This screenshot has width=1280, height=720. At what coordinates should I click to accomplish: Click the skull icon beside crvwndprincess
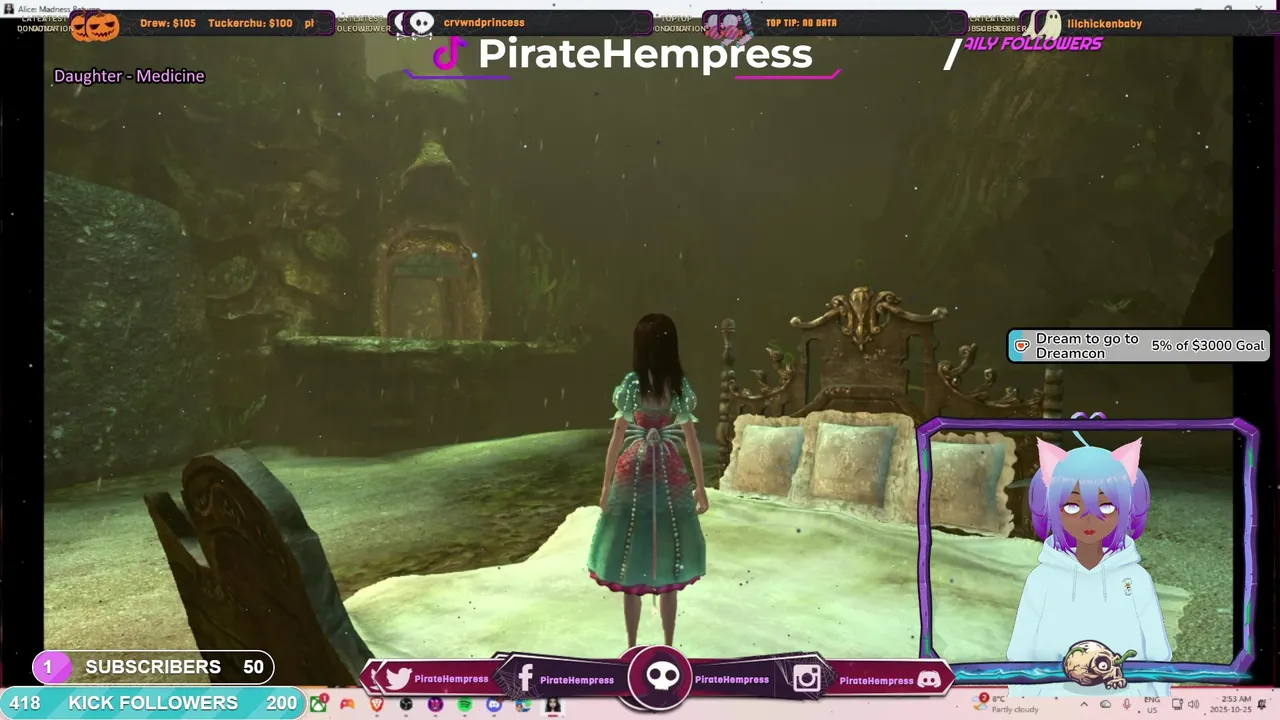pos(422,23)
